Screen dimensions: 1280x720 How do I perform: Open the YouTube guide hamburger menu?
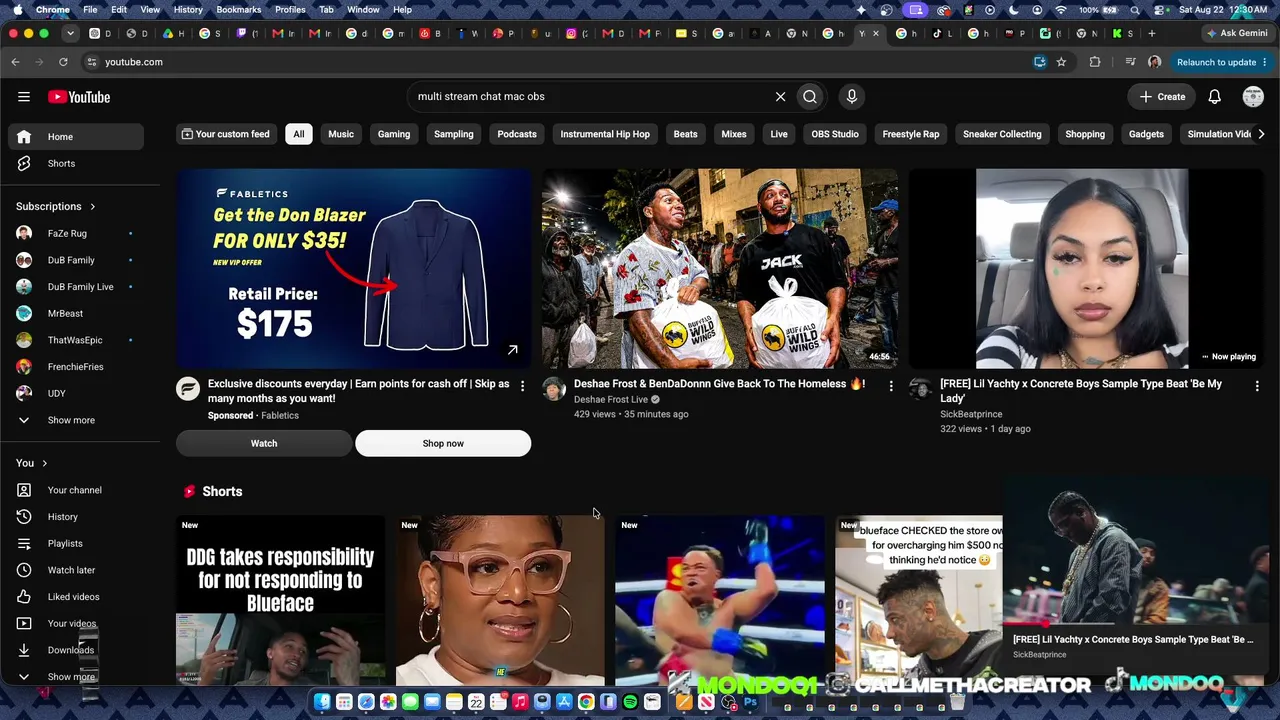[24, 97]
